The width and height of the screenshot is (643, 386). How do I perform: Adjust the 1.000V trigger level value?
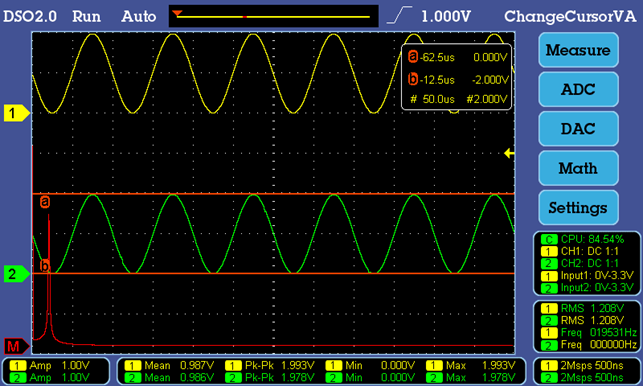pos(446,16)
